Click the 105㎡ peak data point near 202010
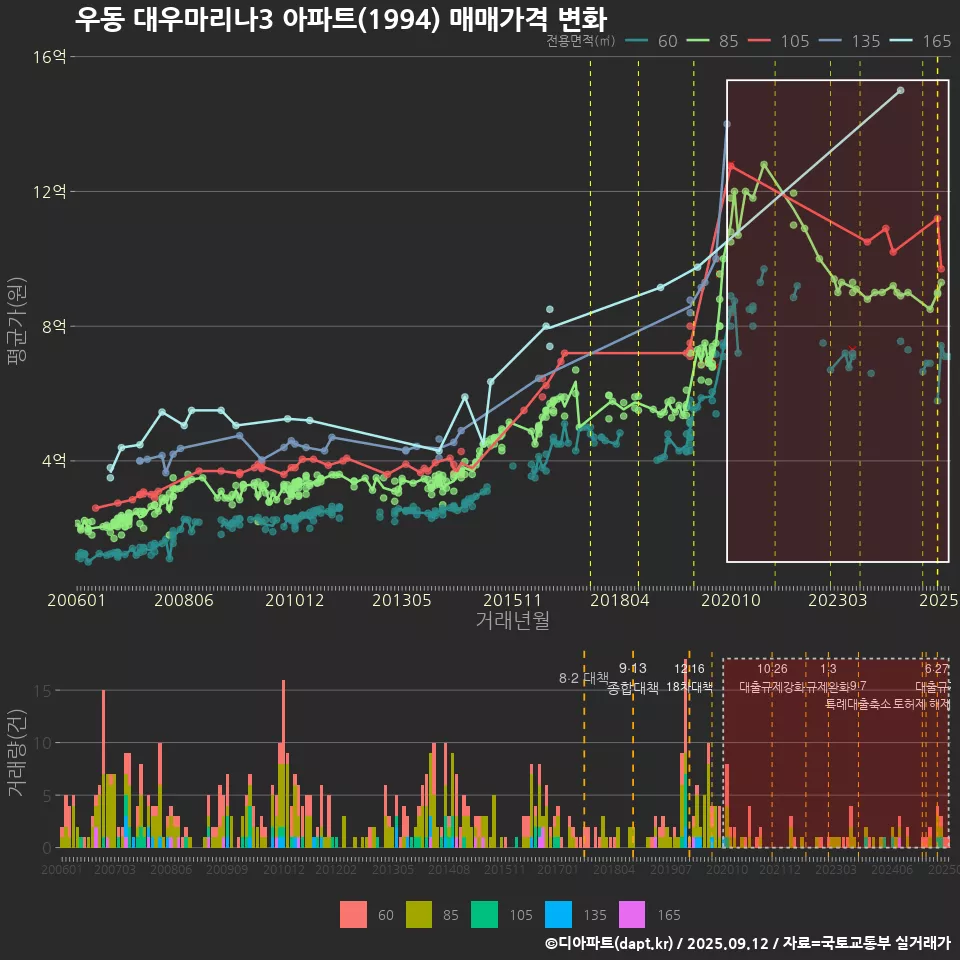Image resolution: width=960 pixels, height=960 pixels. (730, 165)
